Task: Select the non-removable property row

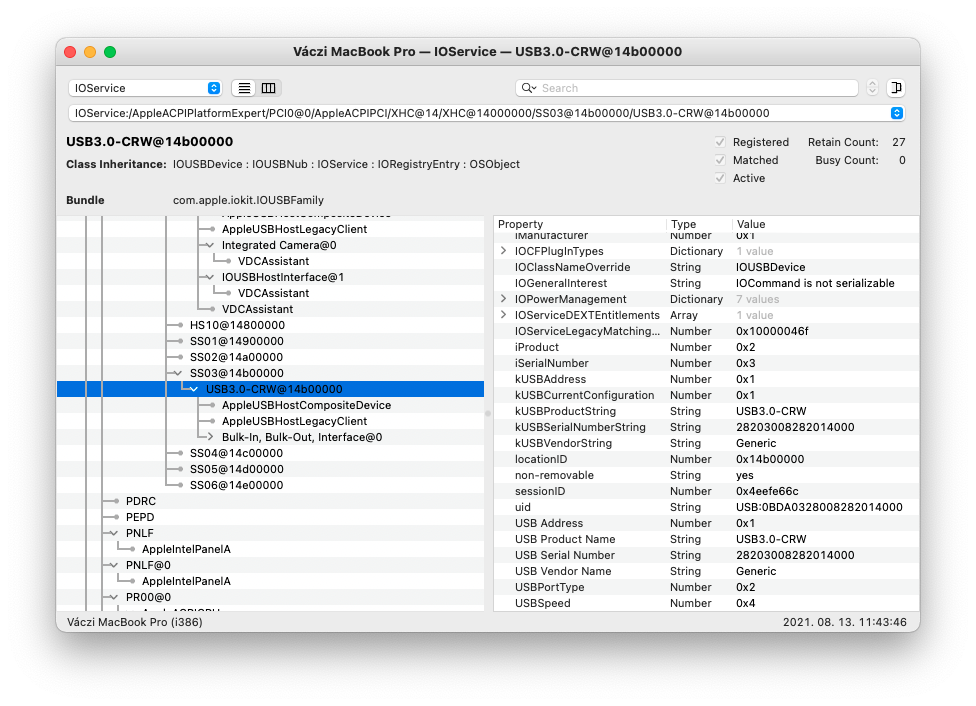Action: tap(706, 475)
